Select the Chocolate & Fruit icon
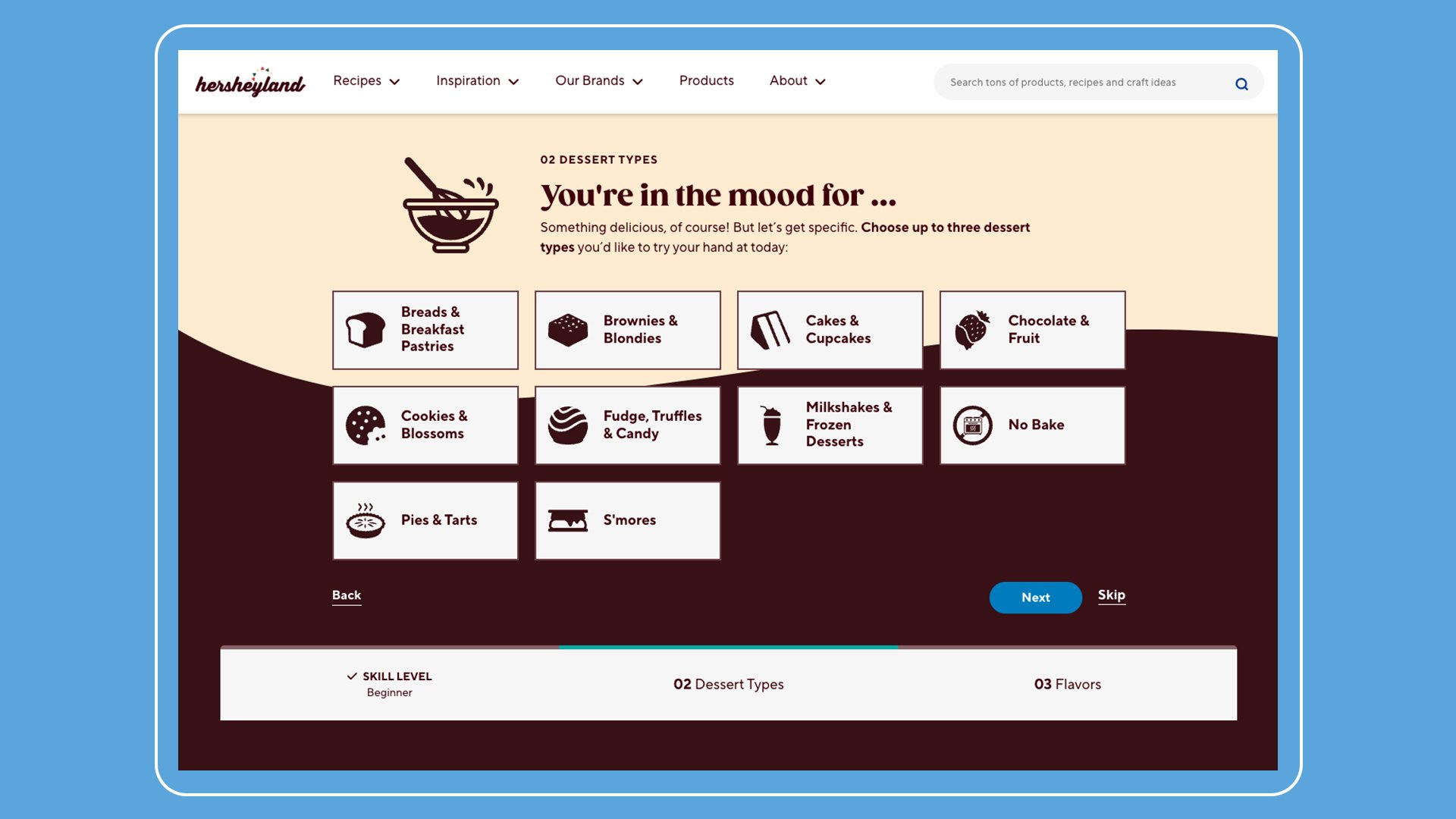This screenshot has height=819, width=1456. coord(972,329)
